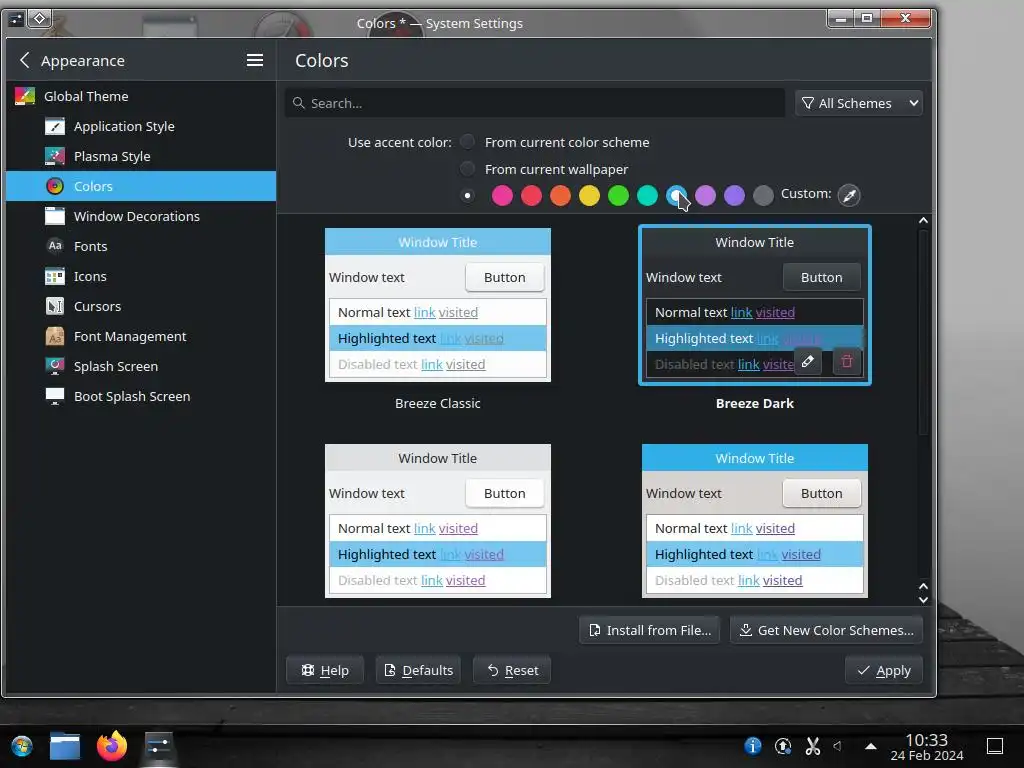
Task: Click the keep-above pin icon in title bar
Action: pos(39,18)
